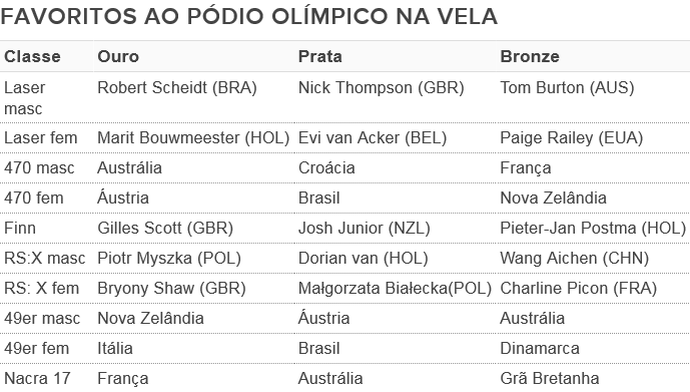Click Tom Burton (AUS) entry

[x=567, y=88]
